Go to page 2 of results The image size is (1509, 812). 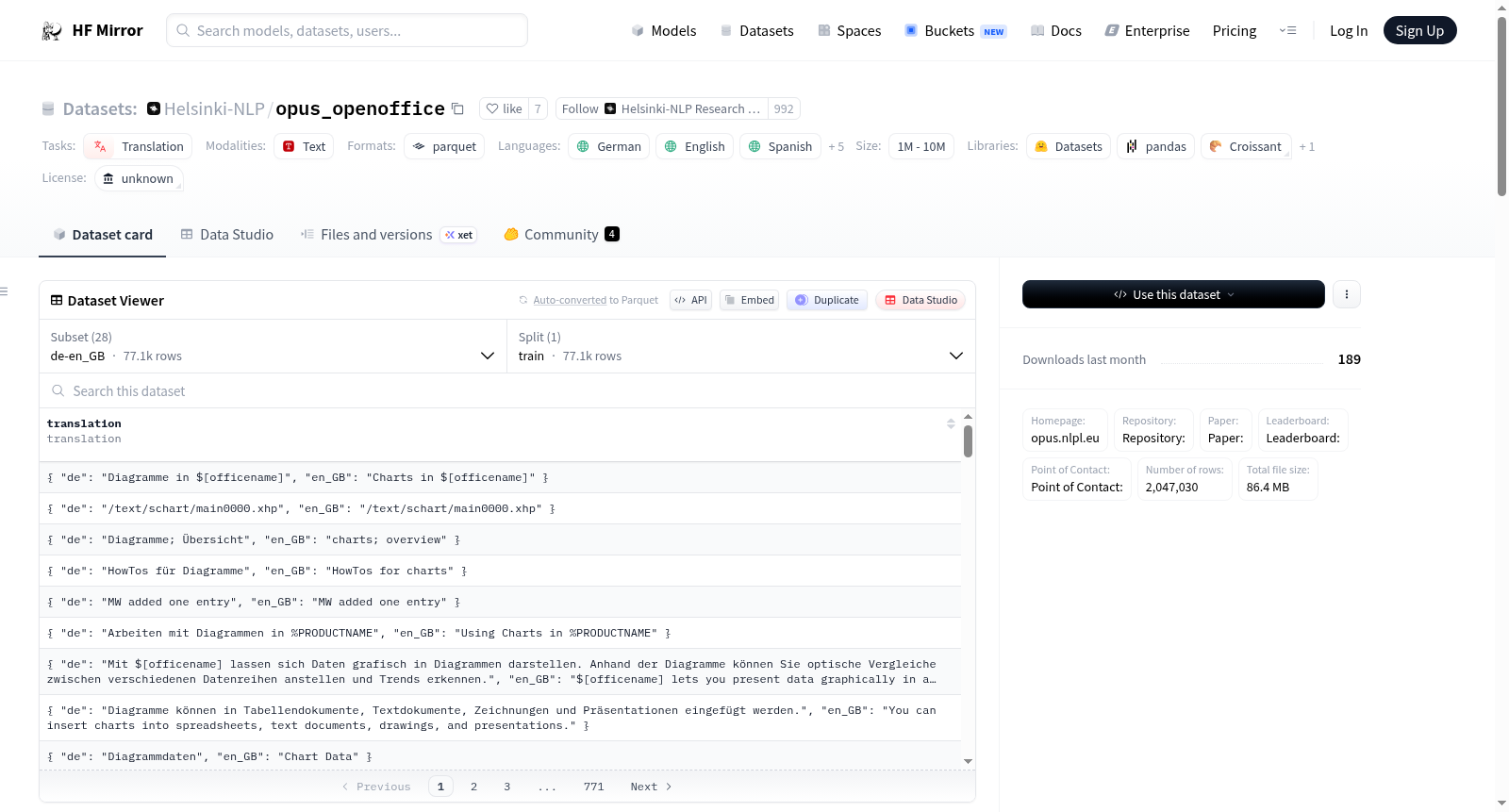coord(473,787)
